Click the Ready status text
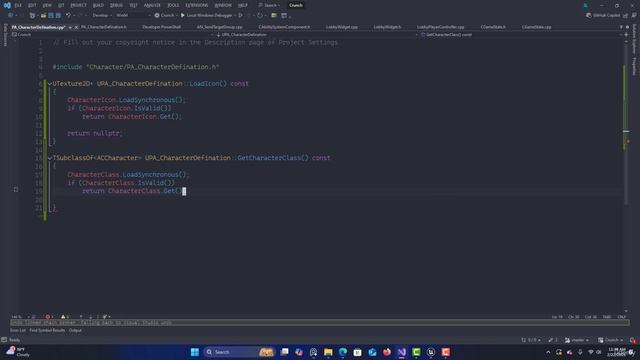This screenshot has width=640, height=360. tap(14, 340)
